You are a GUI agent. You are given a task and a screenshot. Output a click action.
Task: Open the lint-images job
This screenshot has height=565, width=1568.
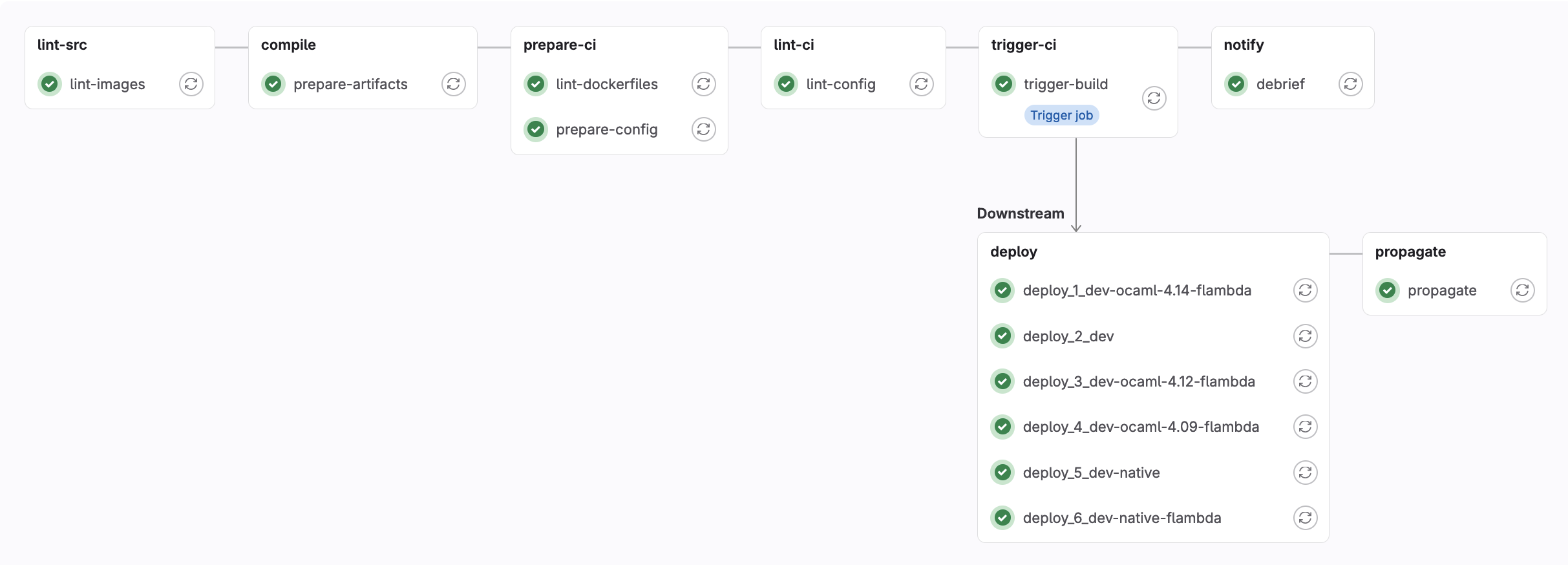pyautogui.click(x=107, y=84)
